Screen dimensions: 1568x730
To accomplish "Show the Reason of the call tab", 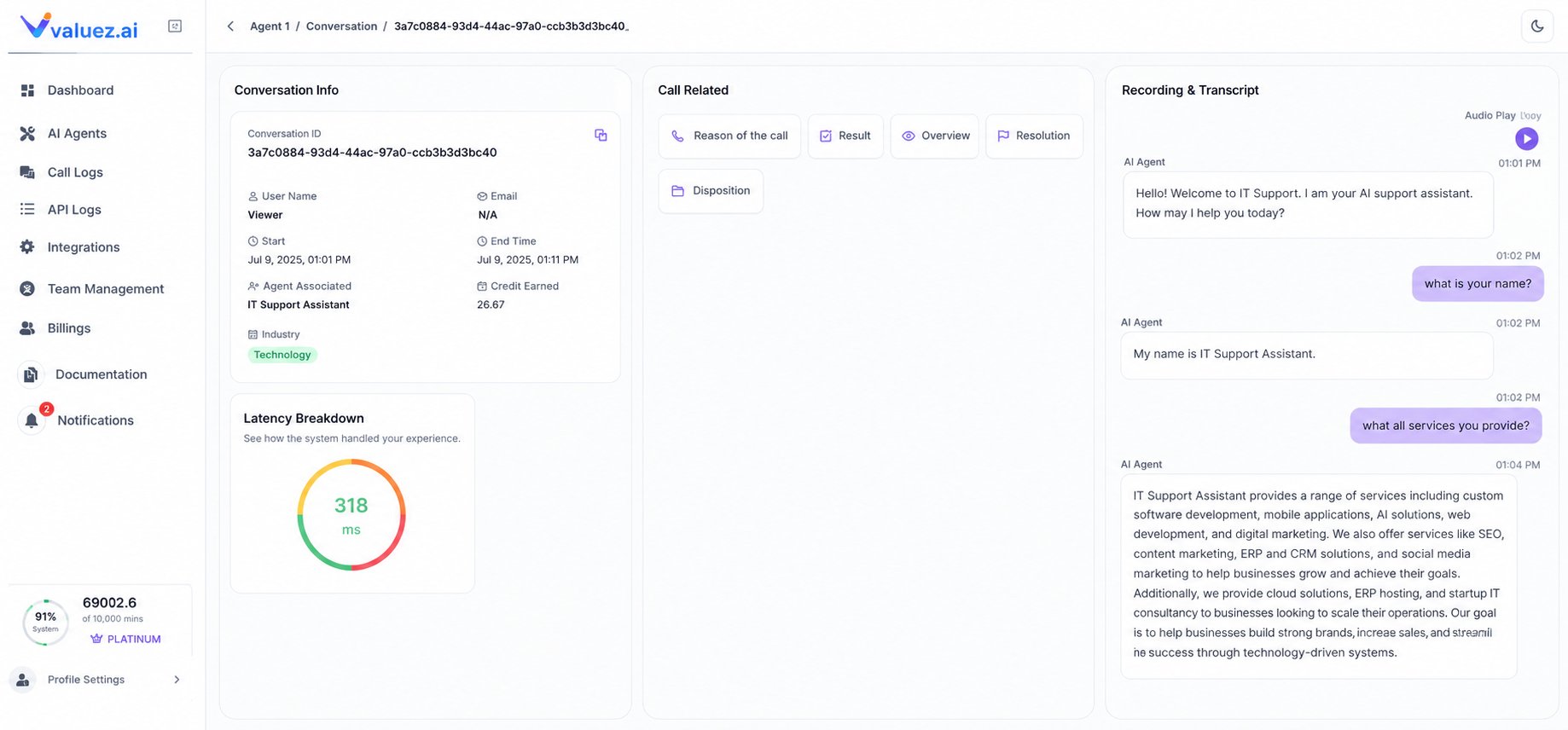I will click(x=729, y=136).
